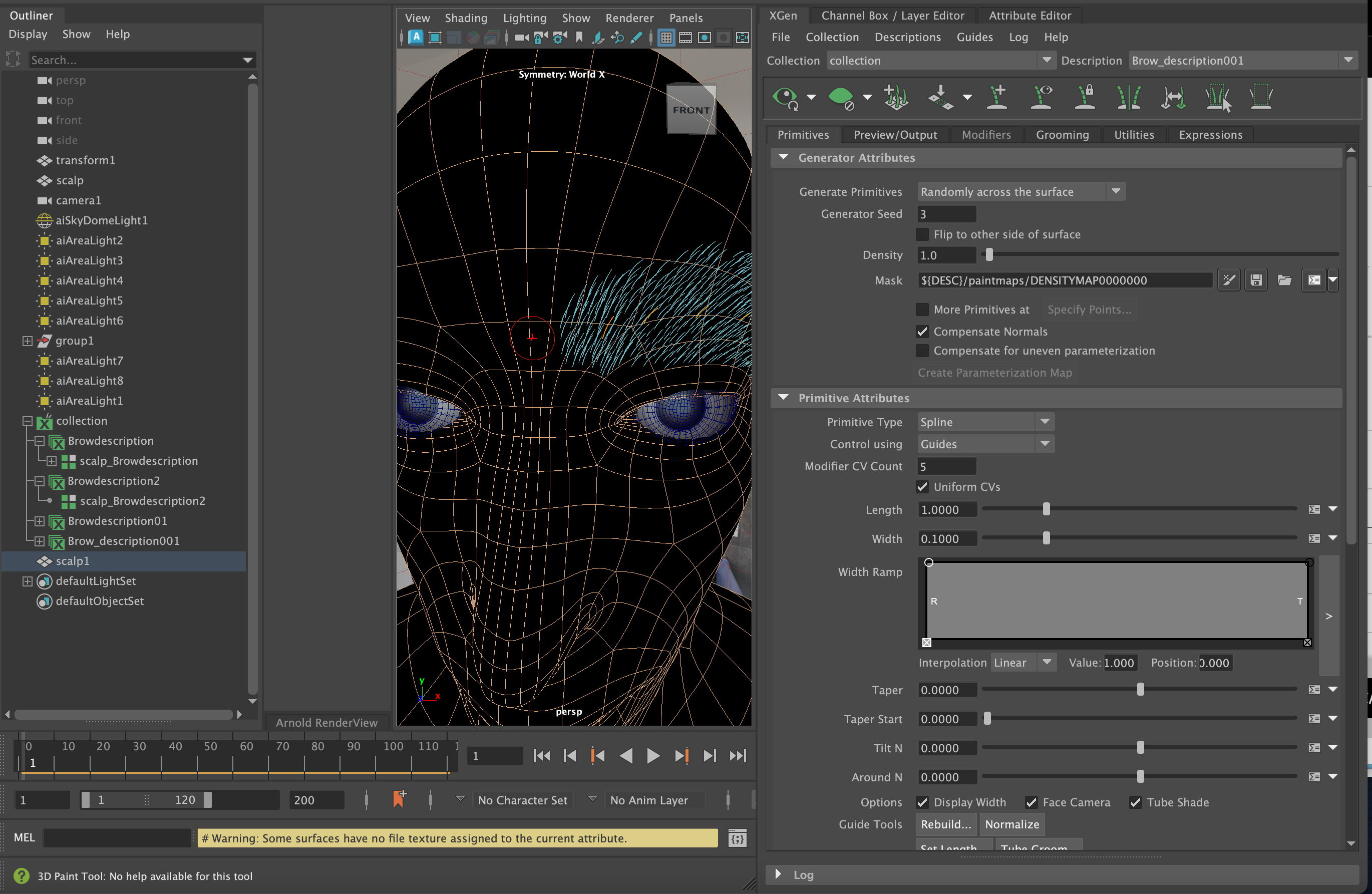Collapse the Generator Attributes section
The height and width of the screenshot is (894, 1372).
pyautogui.click(x=784, y=157)
